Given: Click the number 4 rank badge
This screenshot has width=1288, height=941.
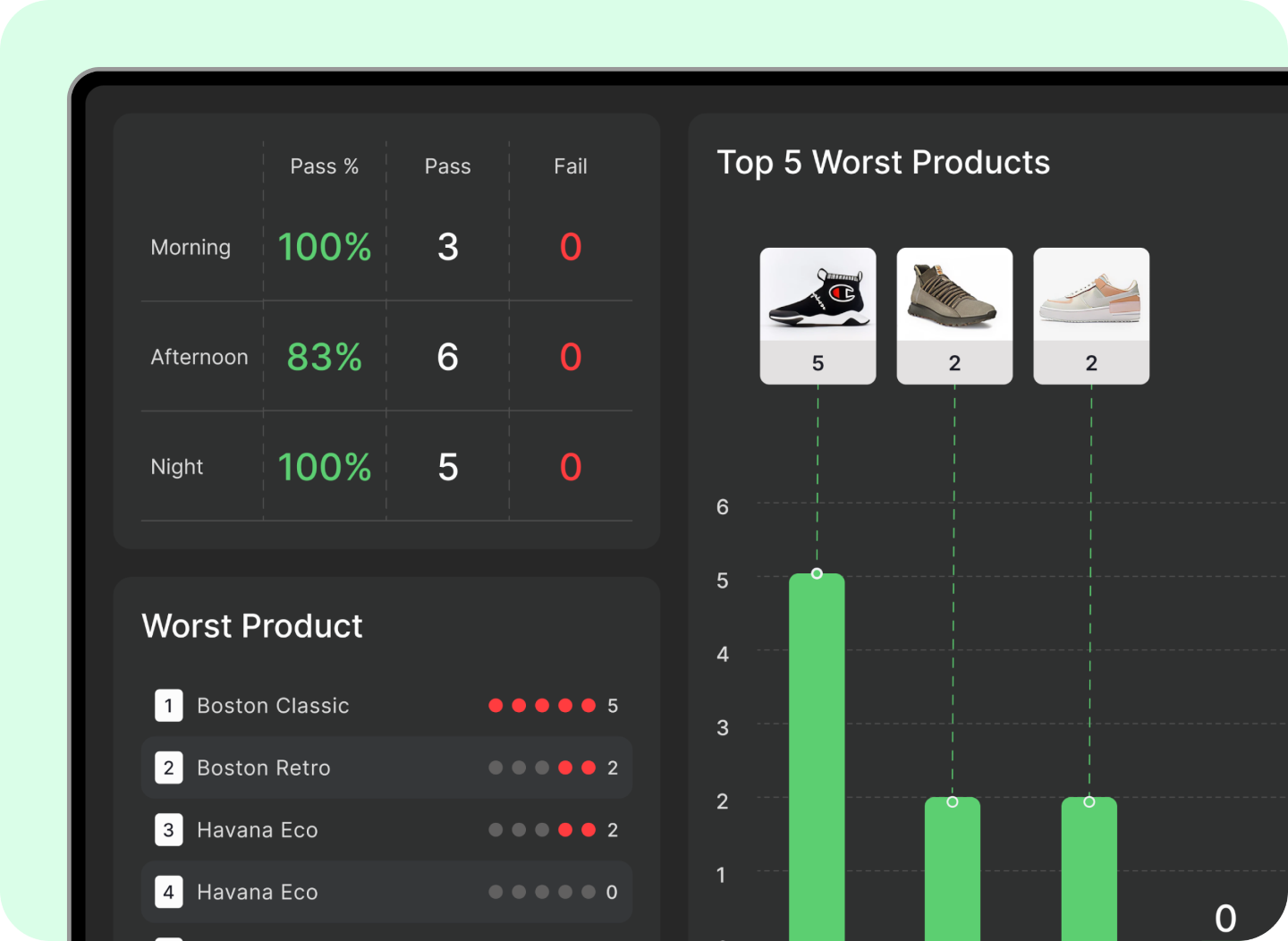Looking at the screenshot, I should (168, 892).
